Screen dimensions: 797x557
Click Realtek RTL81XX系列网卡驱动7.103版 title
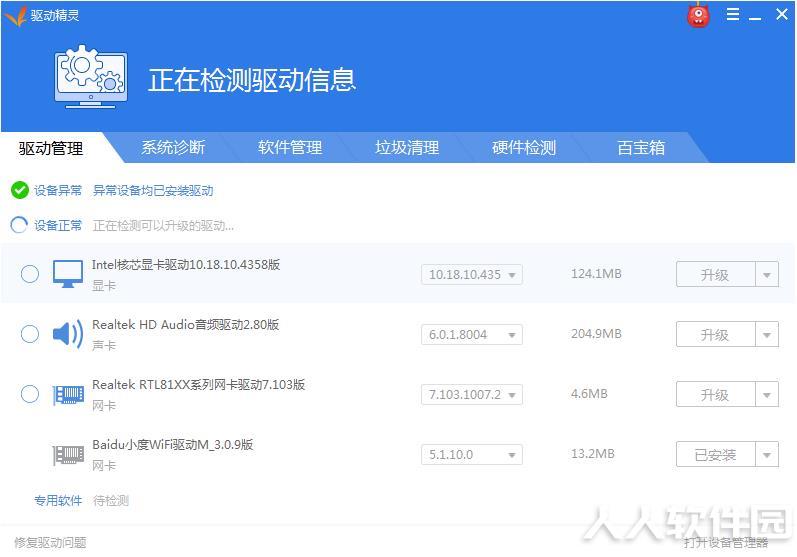click(x=198, y=385)
